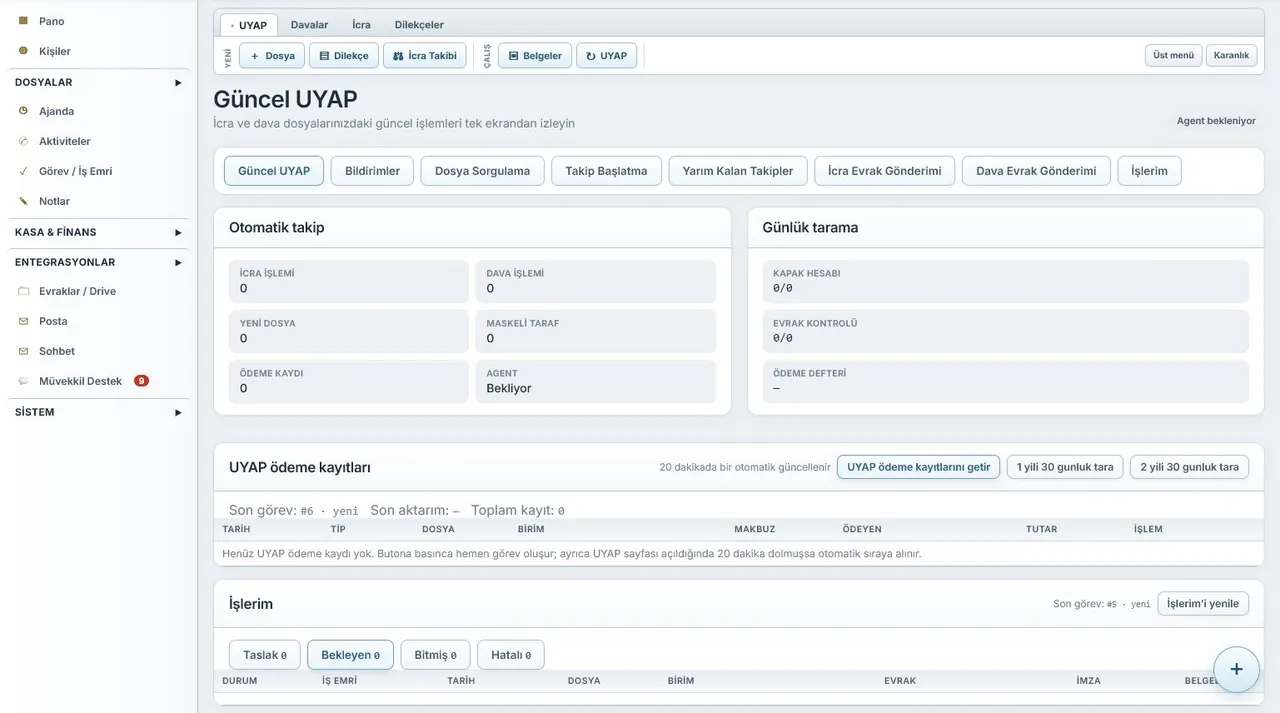Click the MAKBUZ column header
The image size is (1280, 713).
click(x=754, y=529)
